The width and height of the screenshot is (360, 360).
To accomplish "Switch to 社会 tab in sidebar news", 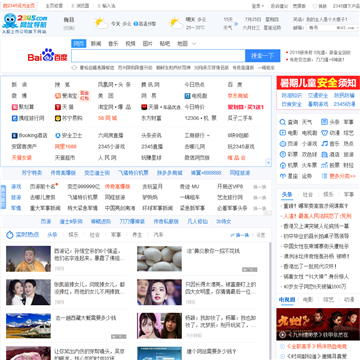I will coord(308,194).
